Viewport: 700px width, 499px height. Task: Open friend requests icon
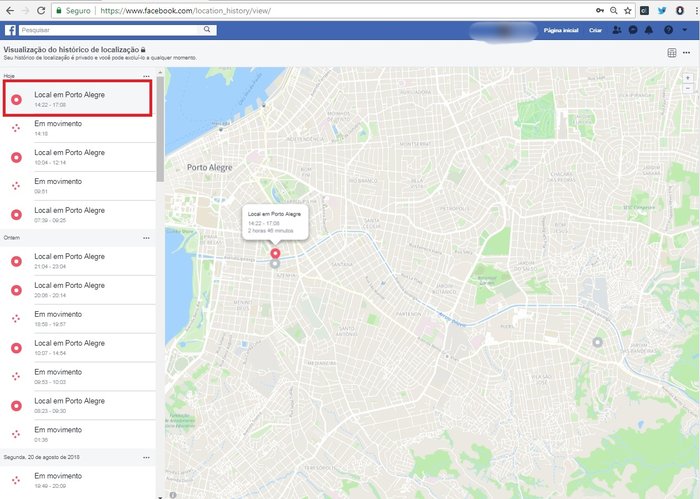(x=617, y=30)
